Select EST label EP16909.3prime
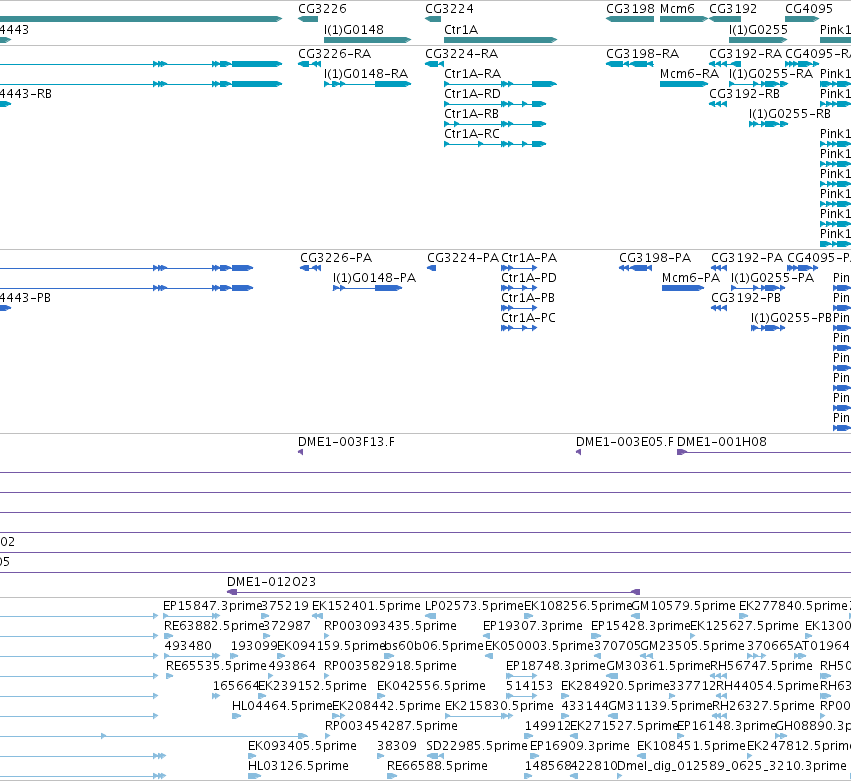 click(x=580, y=746)
